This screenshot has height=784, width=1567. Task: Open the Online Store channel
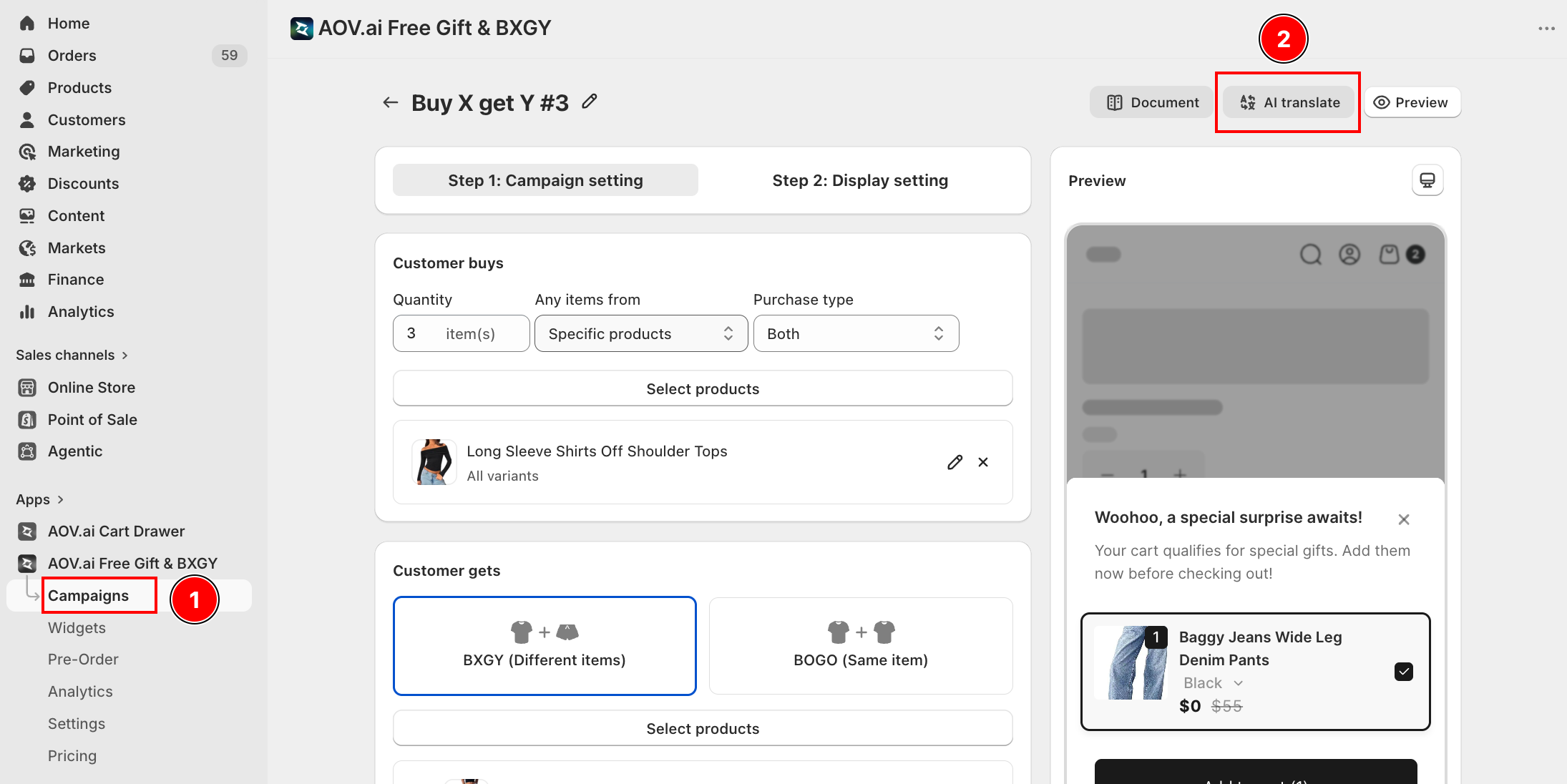(x=91, y=387)
